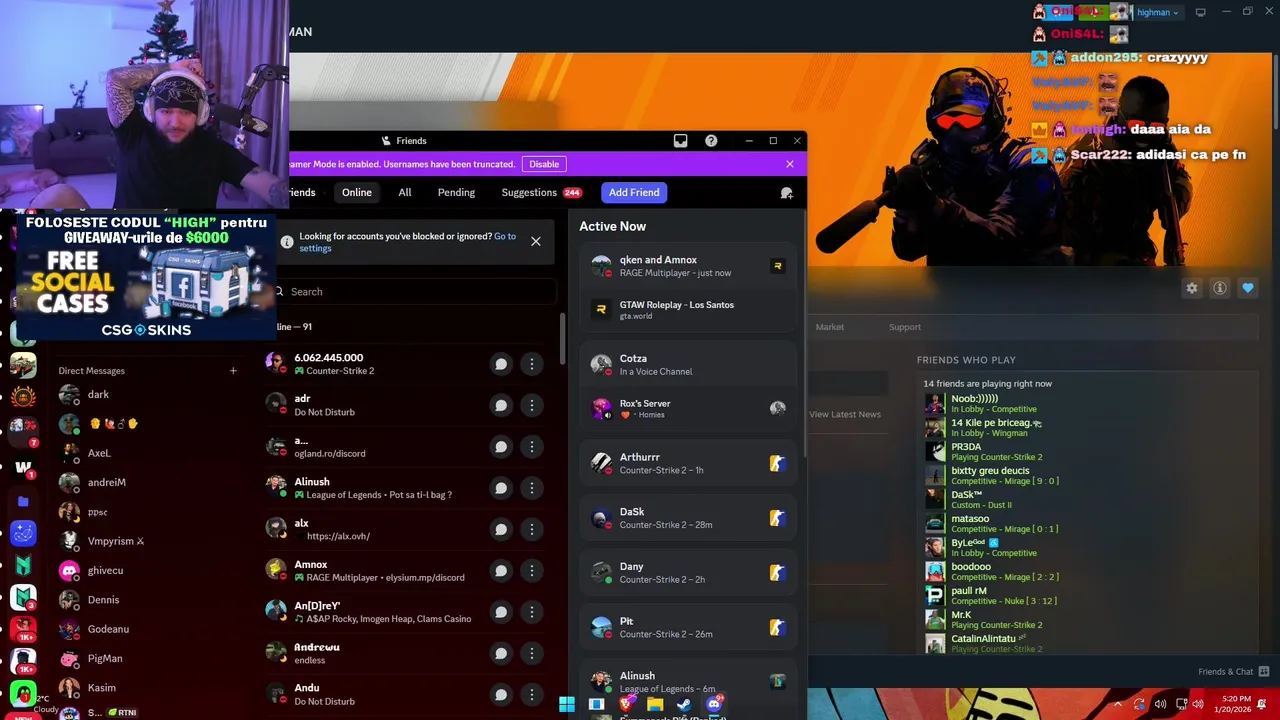This screenshot has height=720, width=1280.
Task: Select Market tab in Steam window
Action: (x=829, y=327)
